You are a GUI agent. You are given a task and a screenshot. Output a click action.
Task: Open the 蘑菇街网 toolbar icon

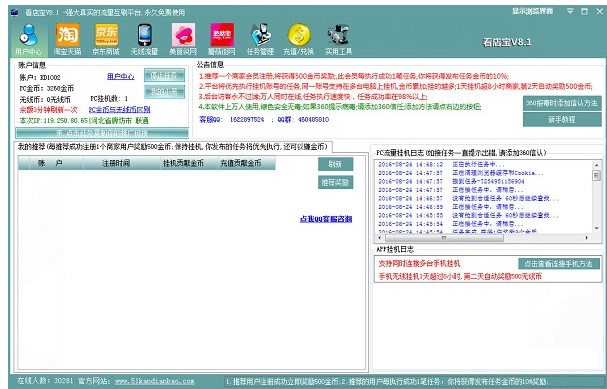click(222, 39)
